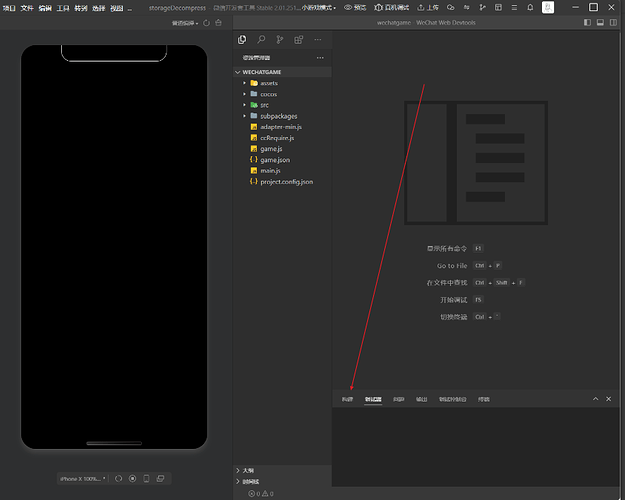Open the 文件 menu in menu bar
625x500 pixels.
pos(27,8)
